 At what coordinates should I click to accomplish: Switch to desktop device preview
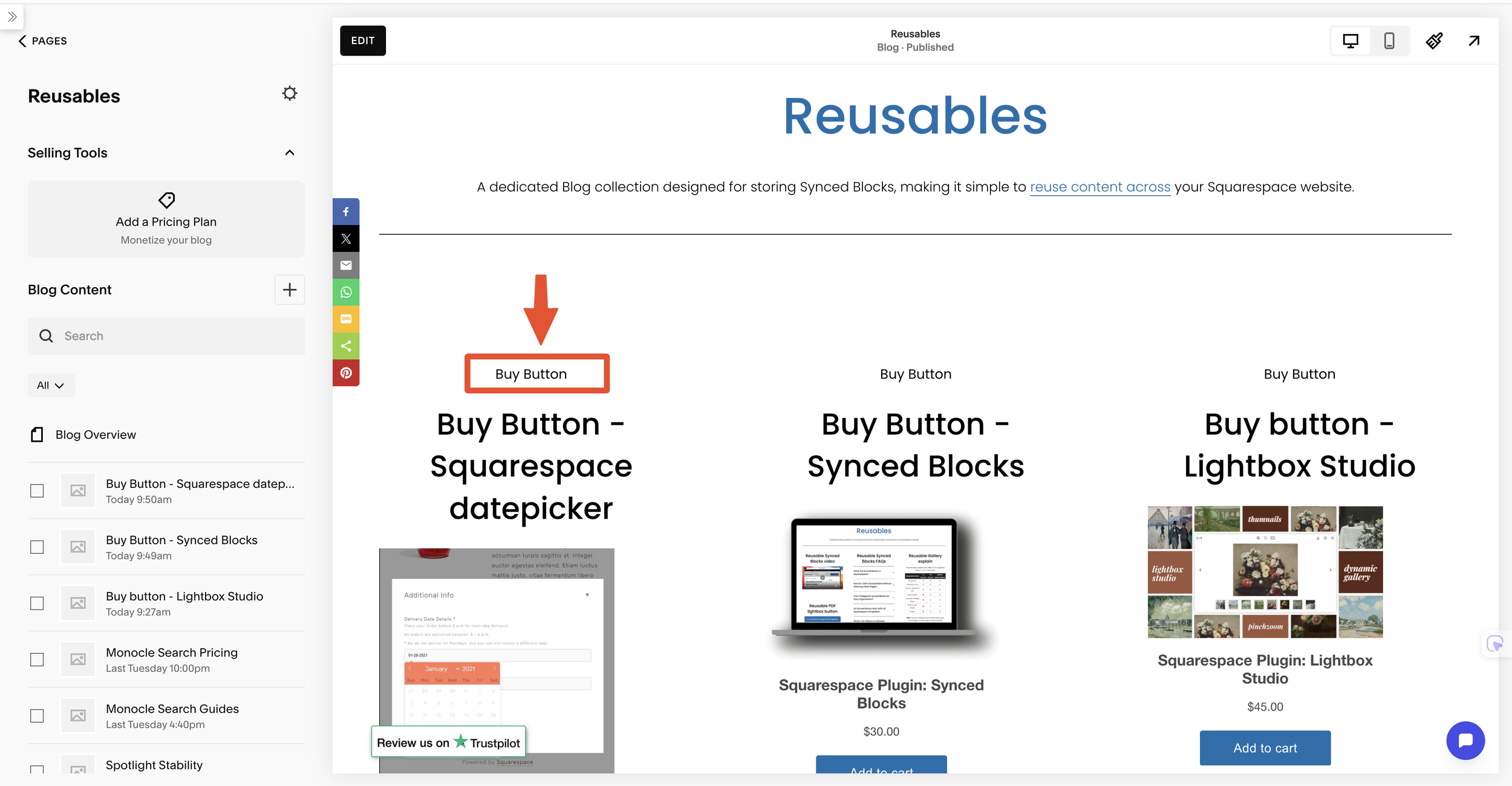(x=1351, y=41)
